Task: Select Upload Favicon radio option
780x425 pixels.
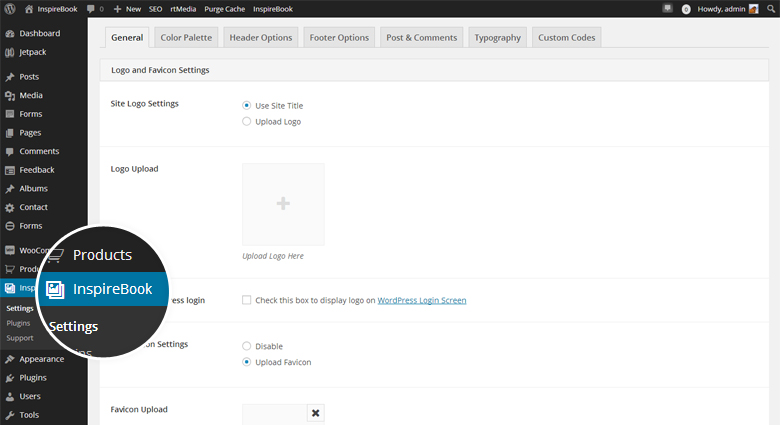Action: pos(246,362)
